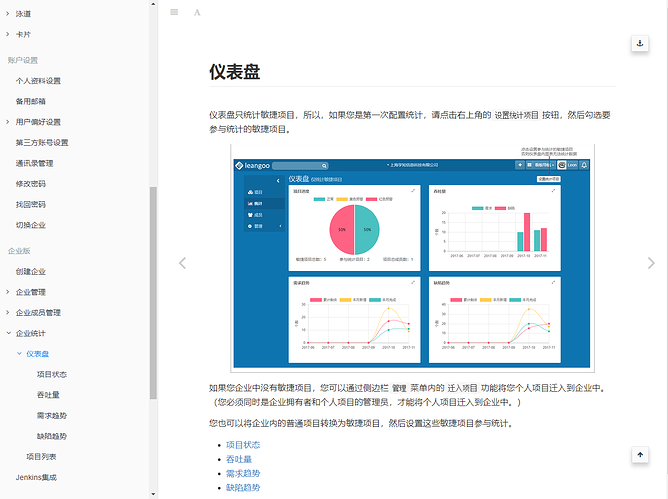Click the 缺陷趋势 link in article body
Image resolution: width=668 pixels, height=499 pixels.
pyautogui.click(x=243, y=488)
